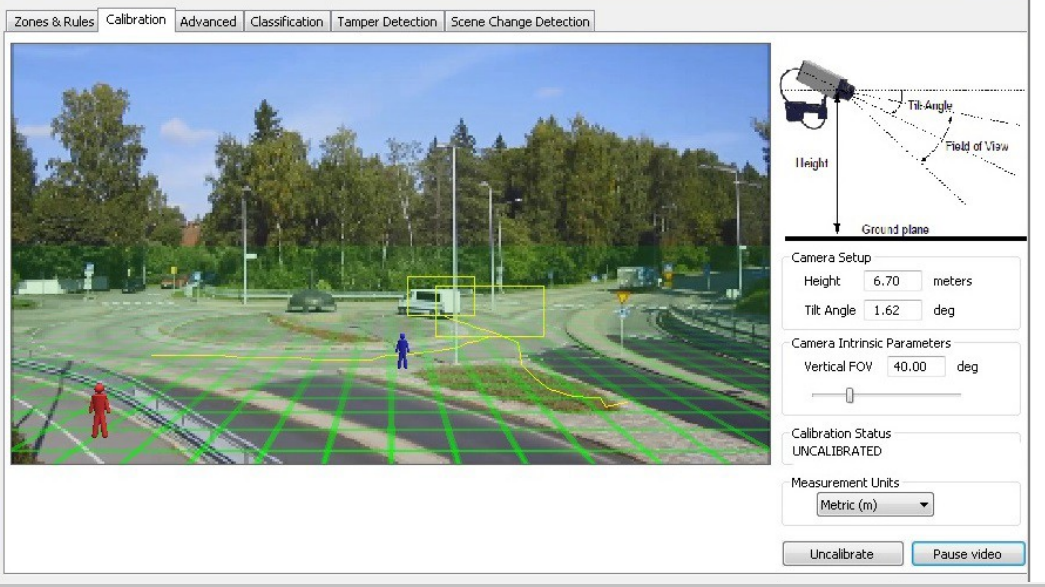The height and width of the screenshot is (587, 1045).
Task: Select the Calibration tab
Action: tap(136, 20)
